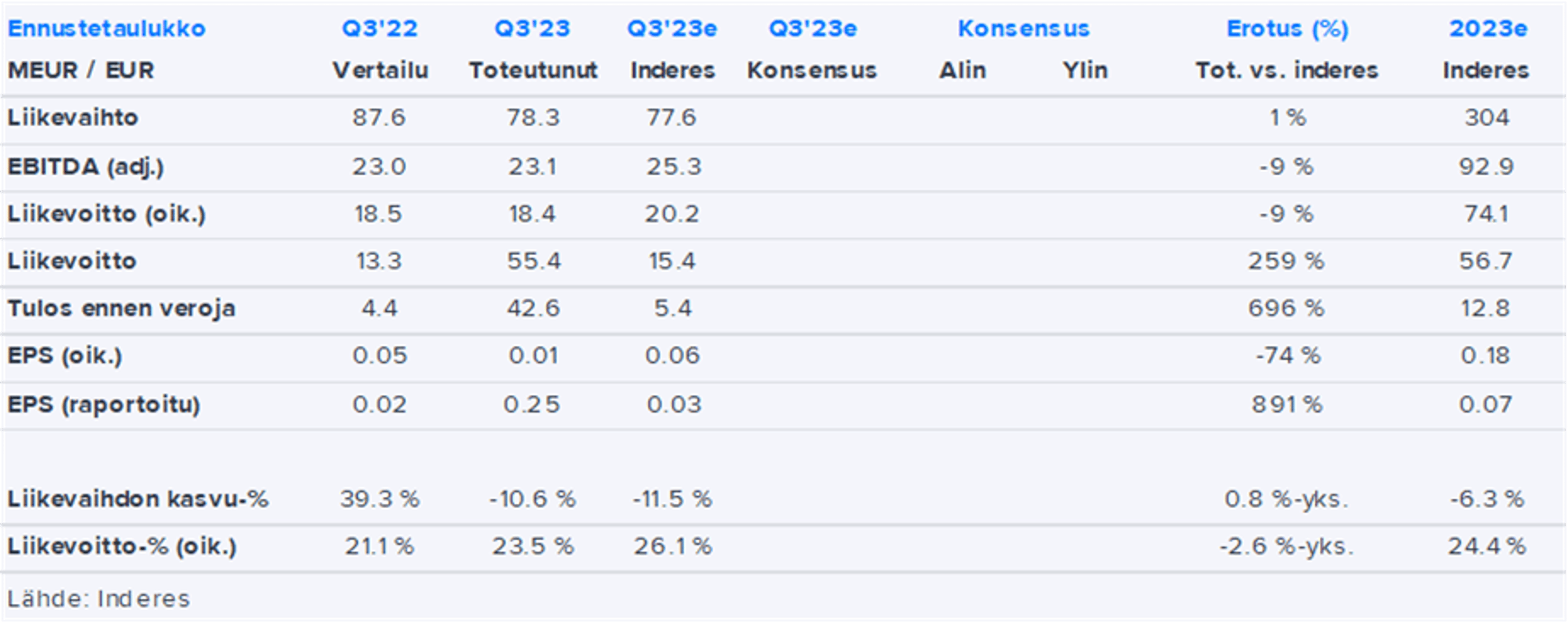Select the 696 % difference value
The width and height of the screenshot is (1568, 623).
(x=1286, y=308)
